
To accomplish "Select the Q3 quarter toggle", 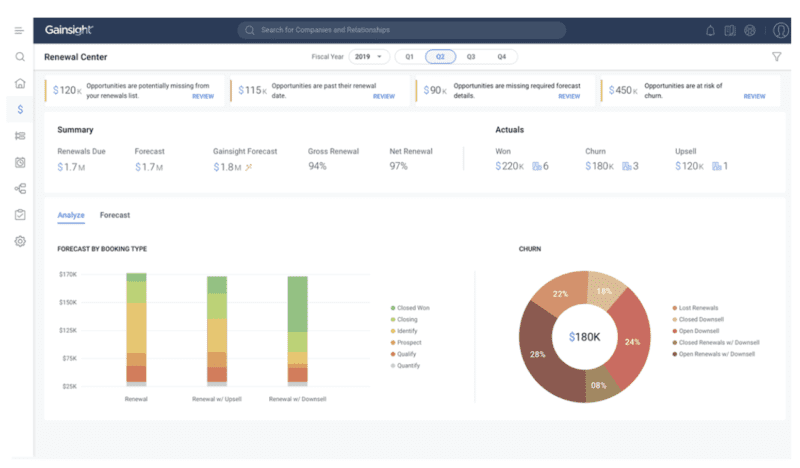I will click(470, 57).
